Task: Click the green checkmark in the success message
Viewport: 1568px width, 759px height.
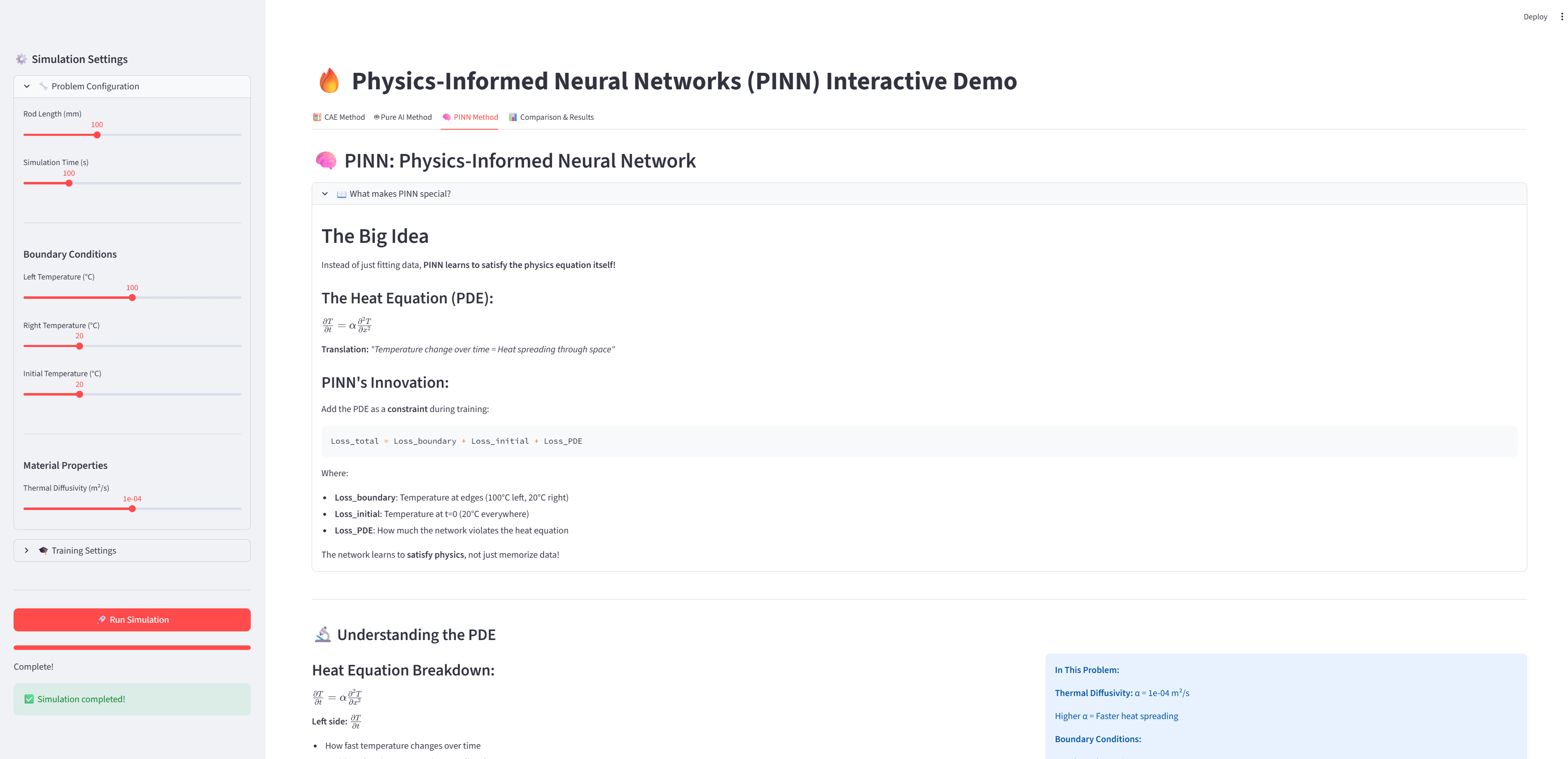Action: tap(29, 699)
